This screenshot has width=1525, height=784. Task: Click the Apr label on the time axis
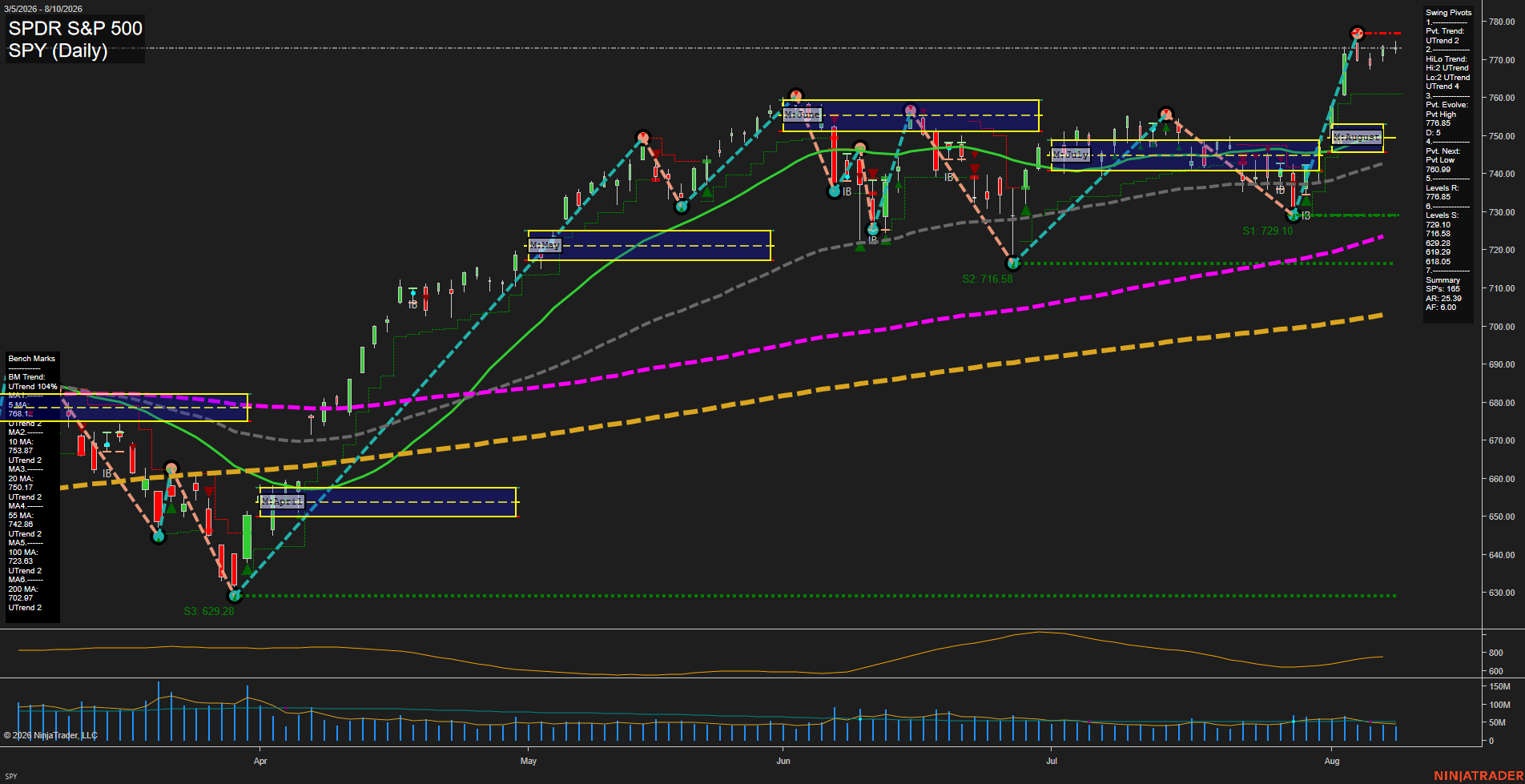click(260, 761)
